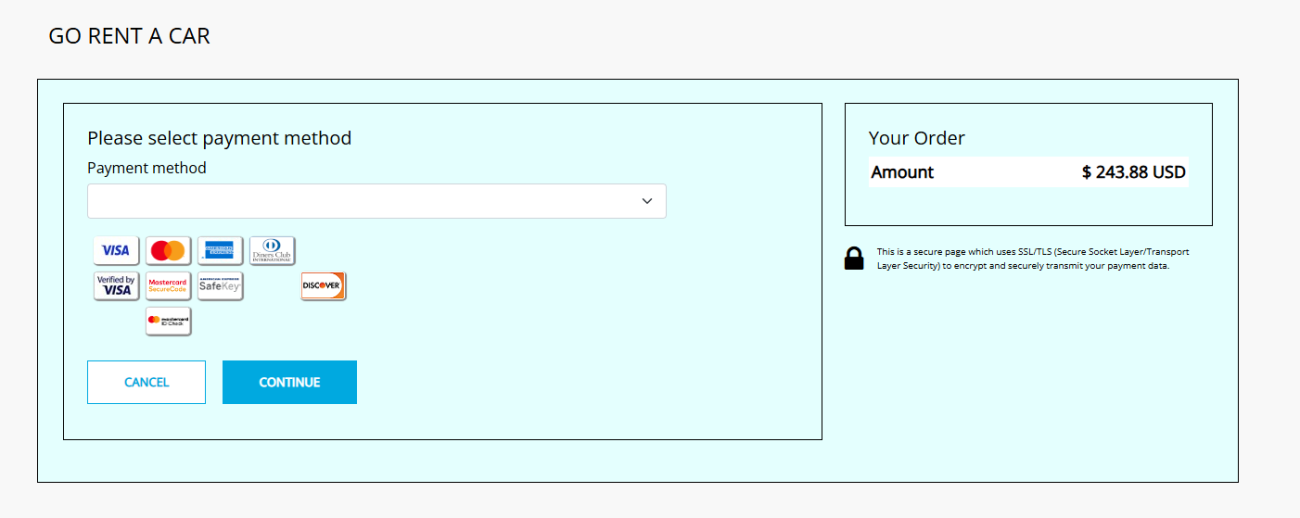Click the Mastercard ID Check badge
Viewport: 1300px width, 518px height.
(168, 321)
